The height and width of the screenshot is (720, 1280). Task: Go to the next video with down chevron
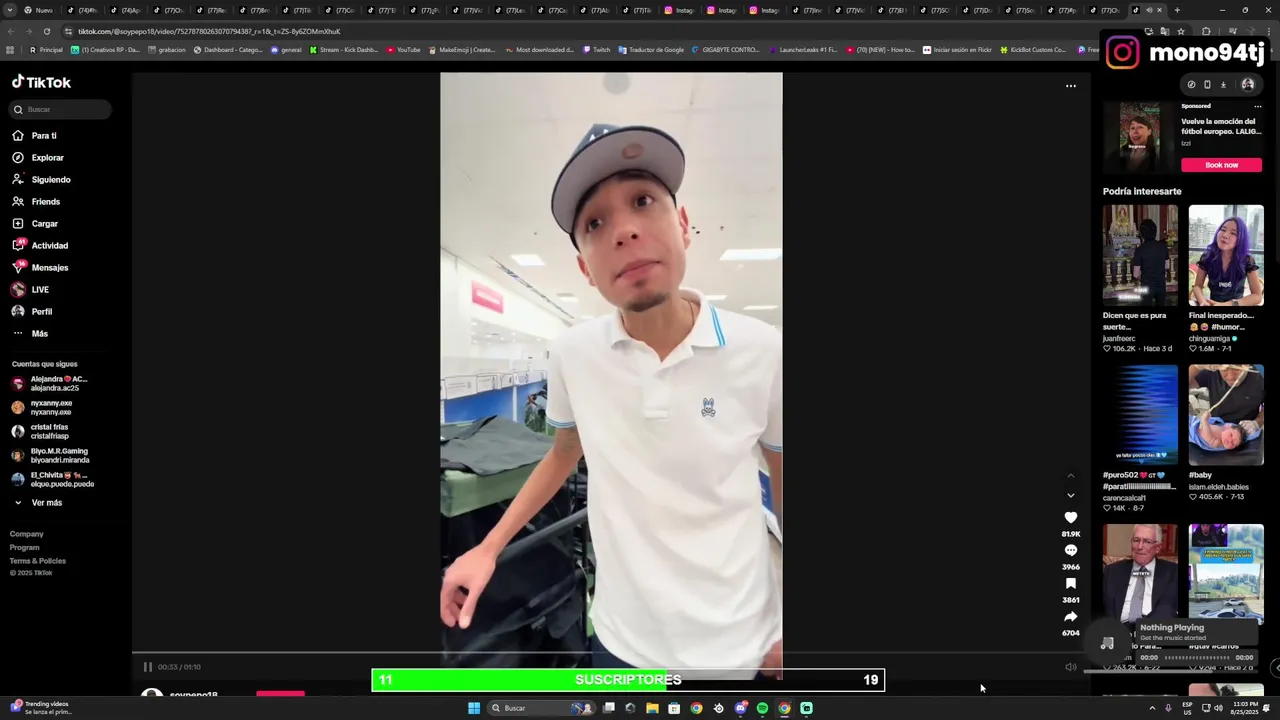(1071, 495)
